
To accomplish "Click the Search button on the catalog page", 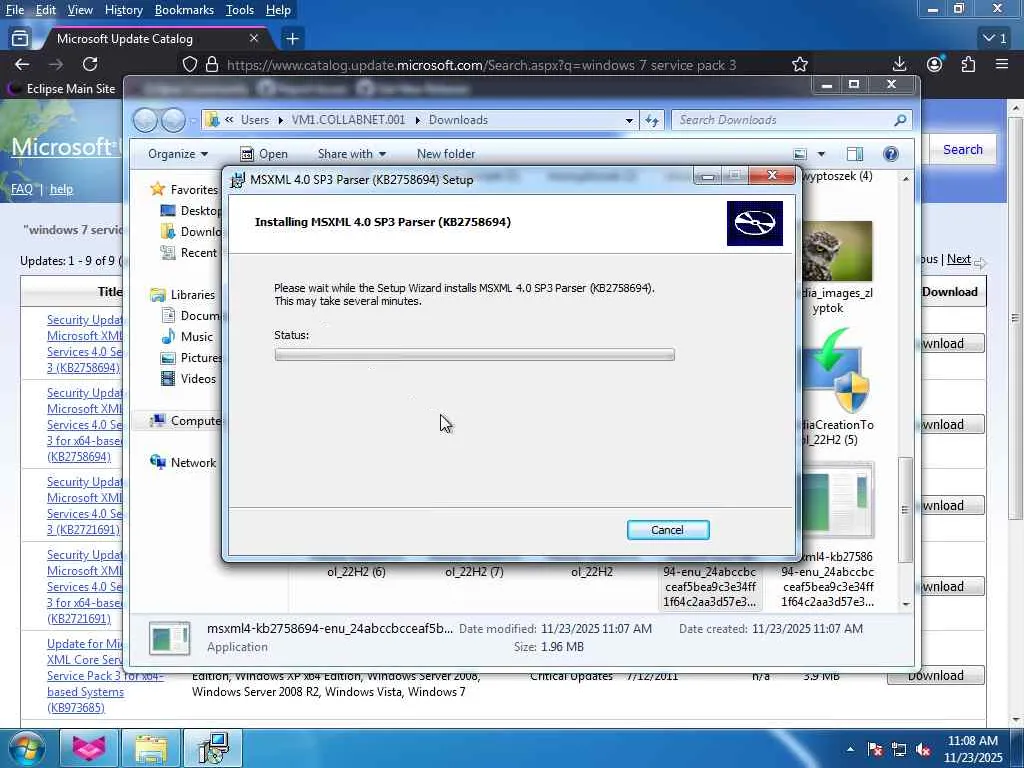I will click(962, 149).
